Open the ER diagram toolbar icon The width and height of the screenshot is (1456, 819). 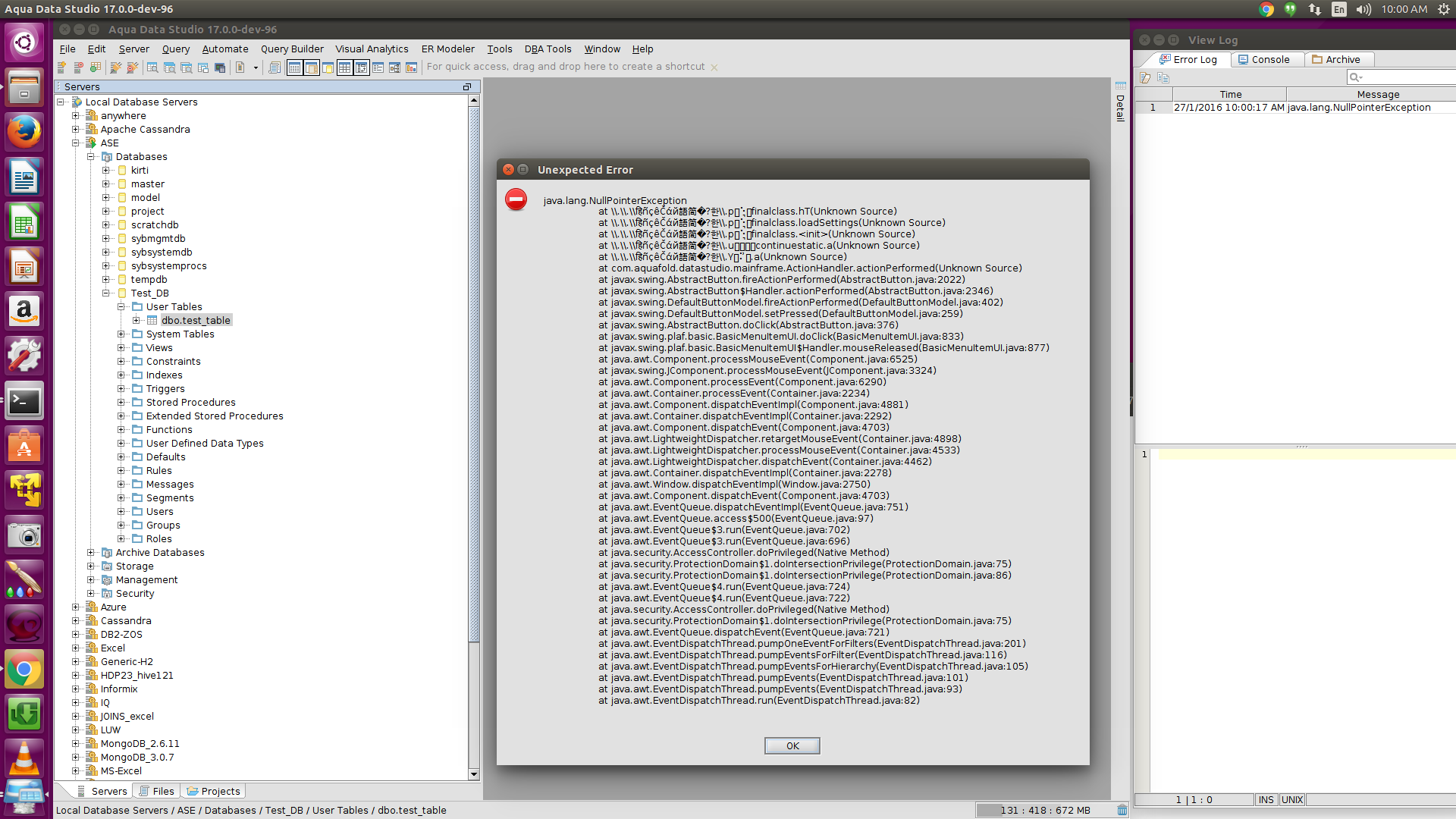pos(394,67)
